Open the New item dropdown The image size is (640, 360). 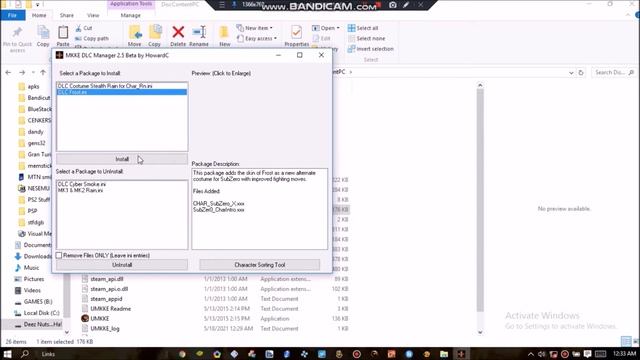(255, 28)
